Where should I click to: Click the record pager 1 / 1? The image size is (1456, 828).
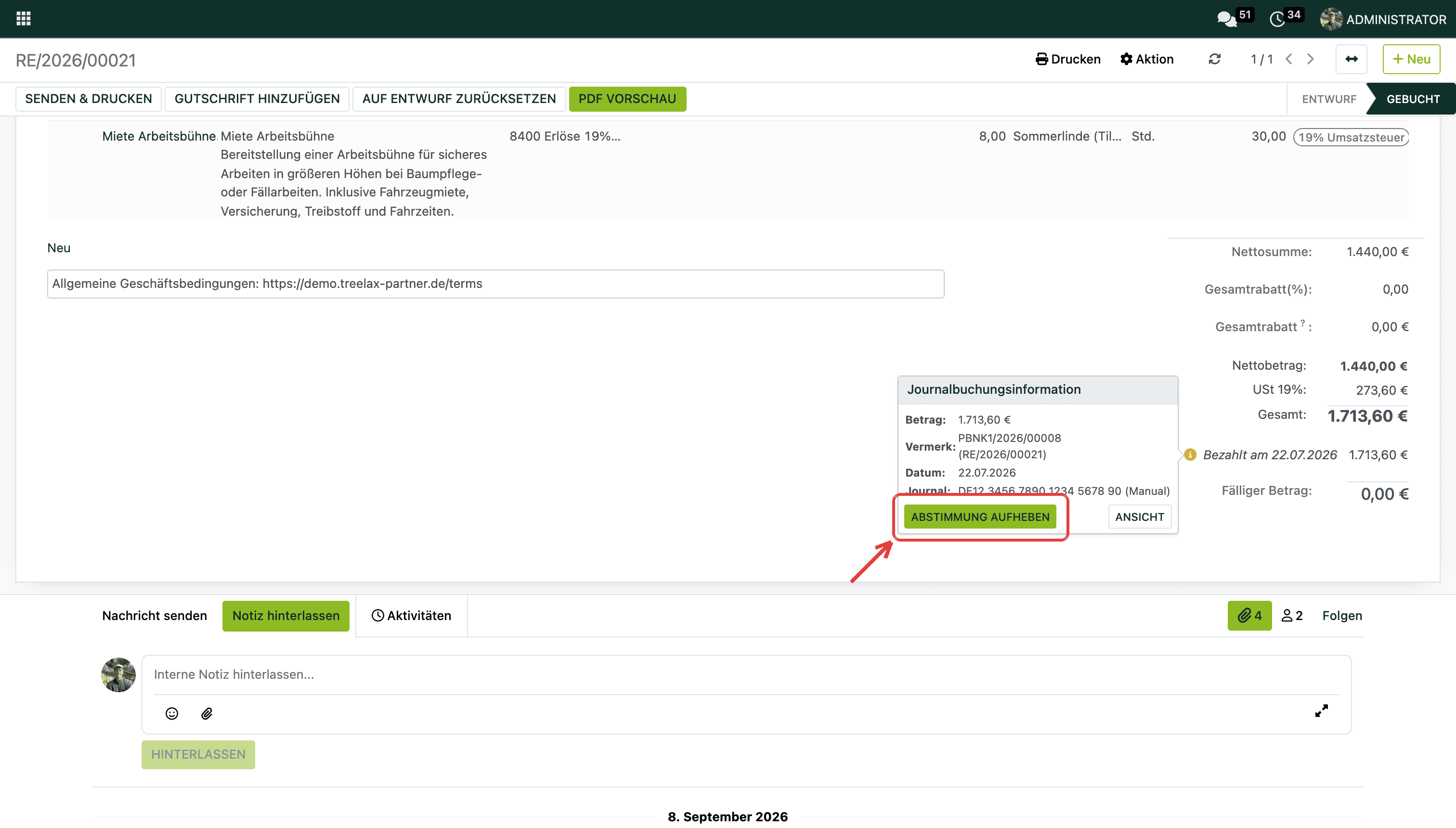1261,59
